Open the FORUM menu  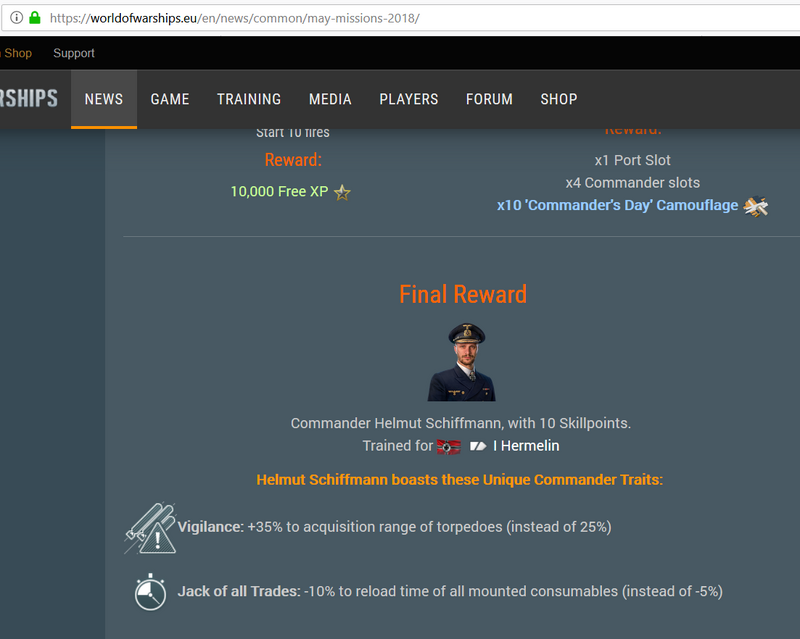pyautogui.click(x=489, y=99)
